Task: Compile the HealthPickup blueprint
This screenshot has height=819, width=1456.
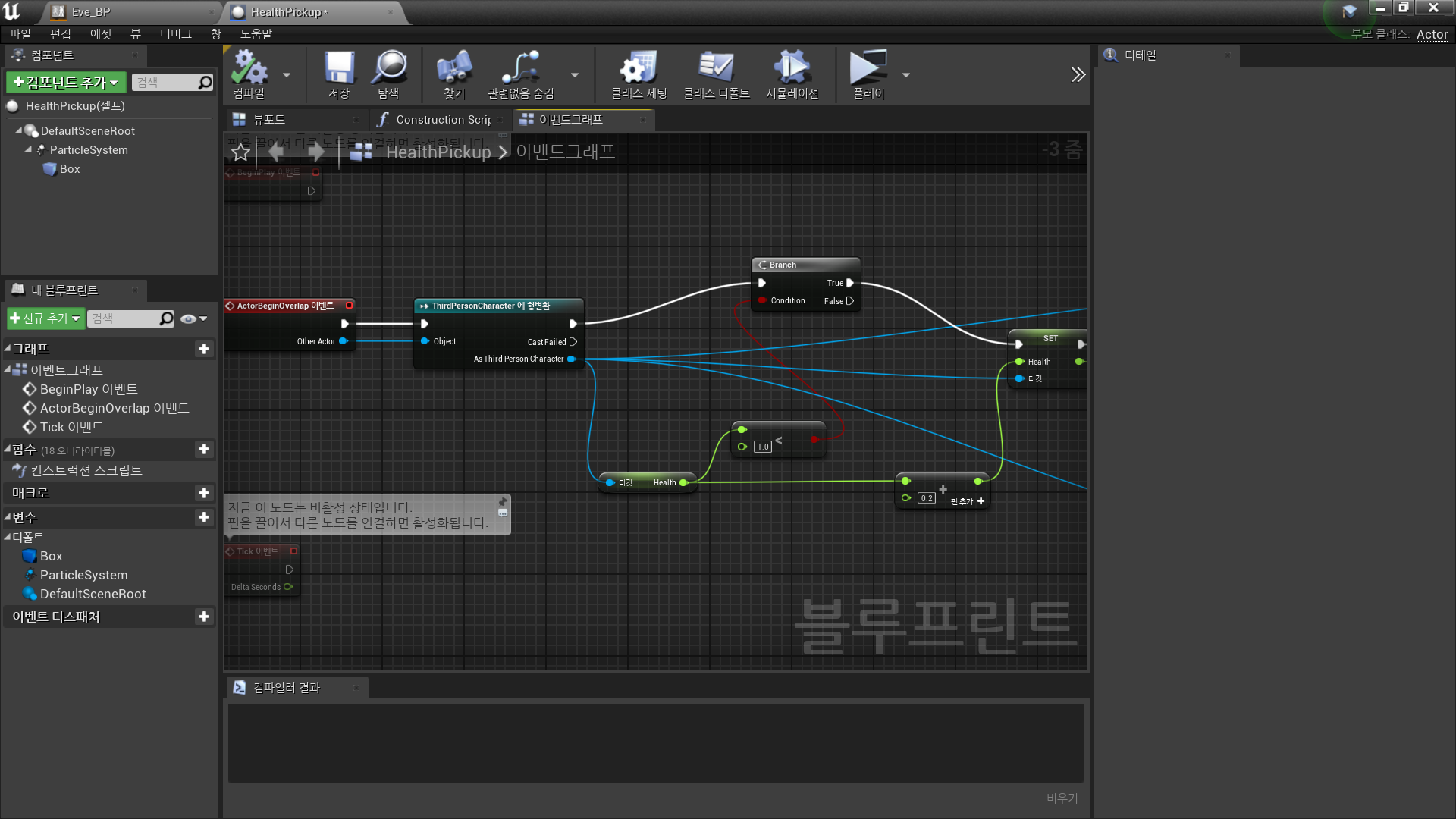Action: pos(250,74)
